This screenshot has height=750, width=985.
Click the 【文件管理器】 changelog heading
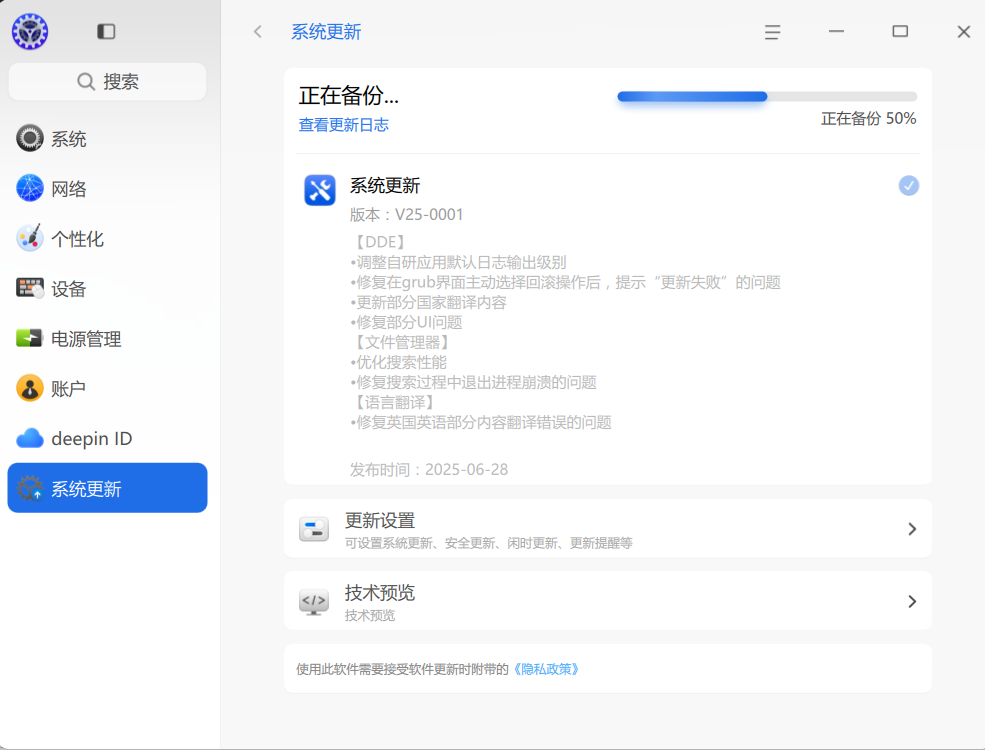[402, 342]
